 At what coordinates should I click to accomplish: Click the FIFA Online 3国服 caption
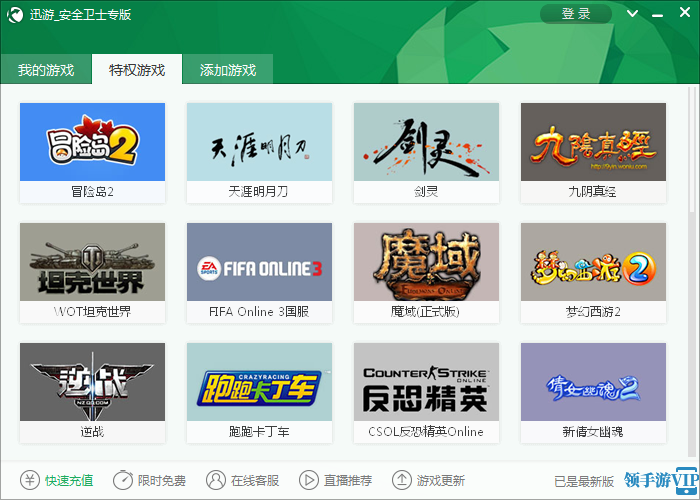point(259,312)
